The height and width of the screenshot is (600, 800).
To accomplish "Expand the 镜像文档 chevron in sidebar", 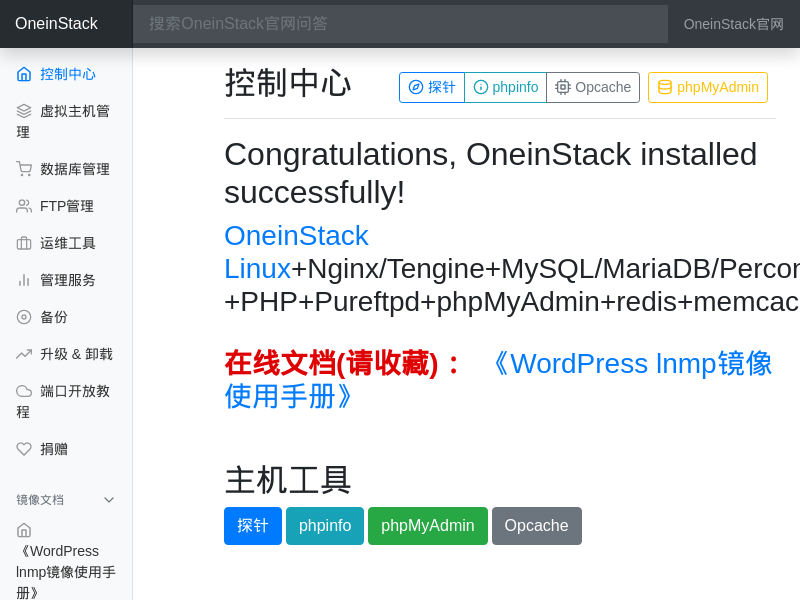I will click(109, 500).
